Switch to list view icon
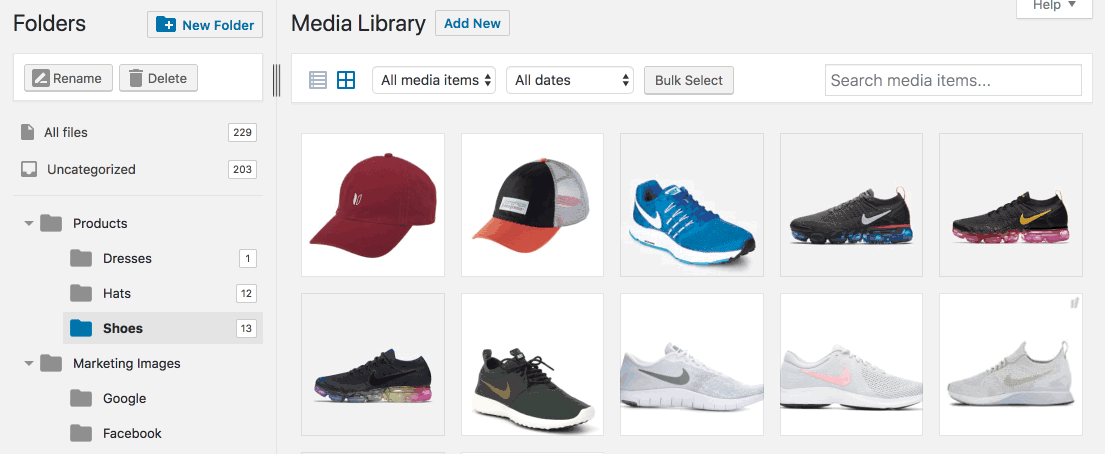Viewport: 1105px width, 454px height. click(x=318, y=80)
